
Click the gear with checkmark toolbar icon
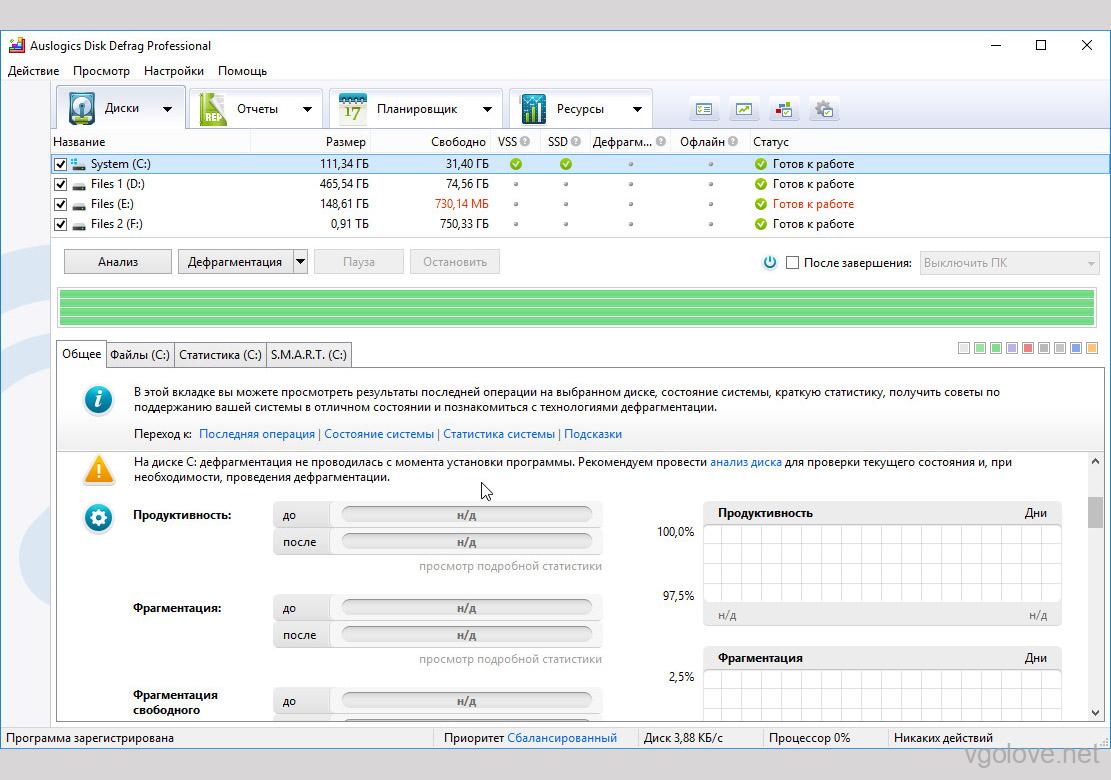(824, 109)
